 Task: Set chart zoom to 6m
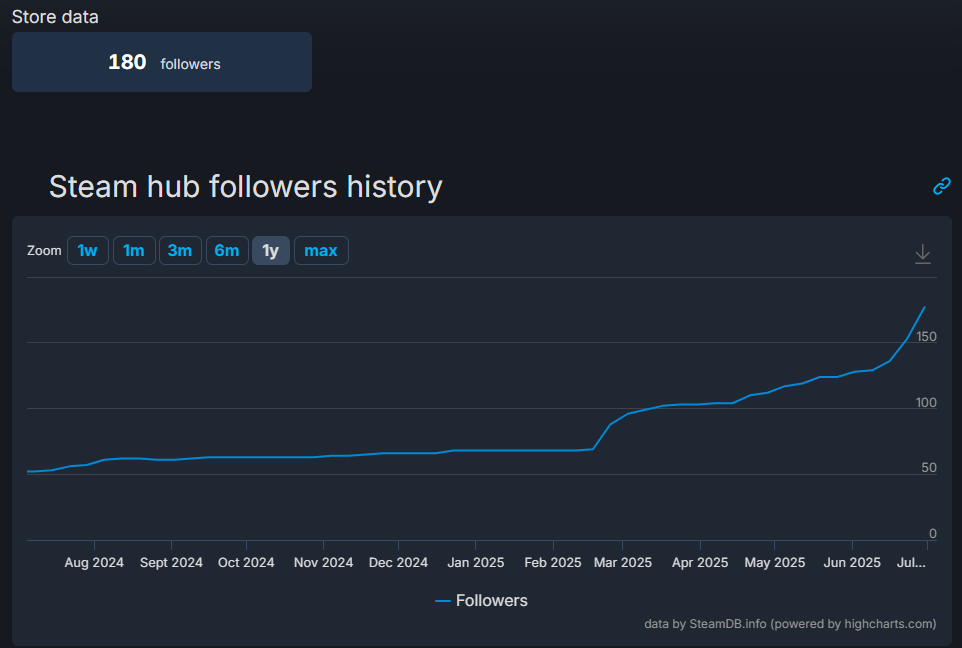[x=227, y=250]
